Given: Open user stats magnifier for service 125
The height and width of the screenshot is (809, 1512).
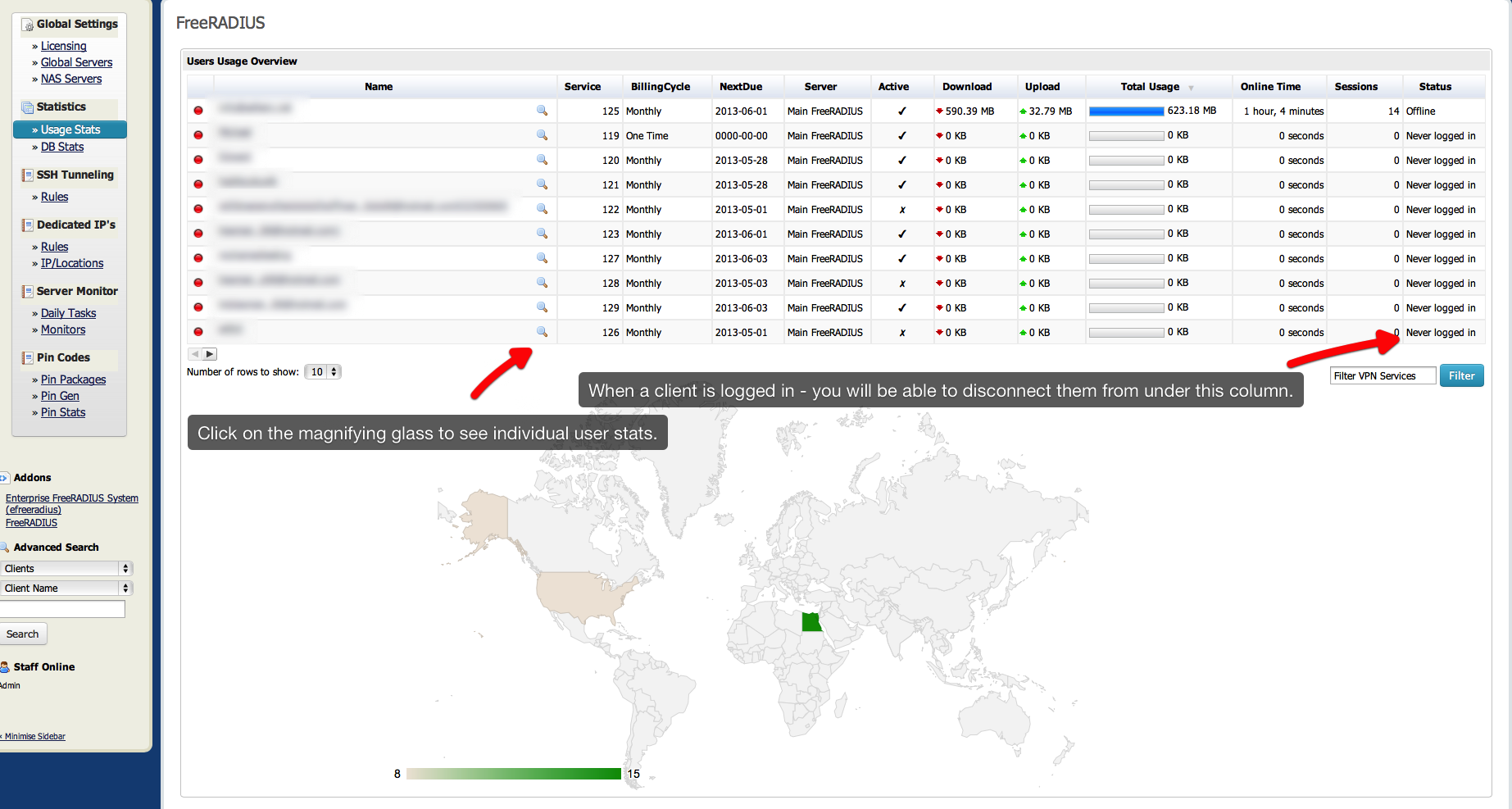Looking at the screenshot, I should (x=542, y=110).
